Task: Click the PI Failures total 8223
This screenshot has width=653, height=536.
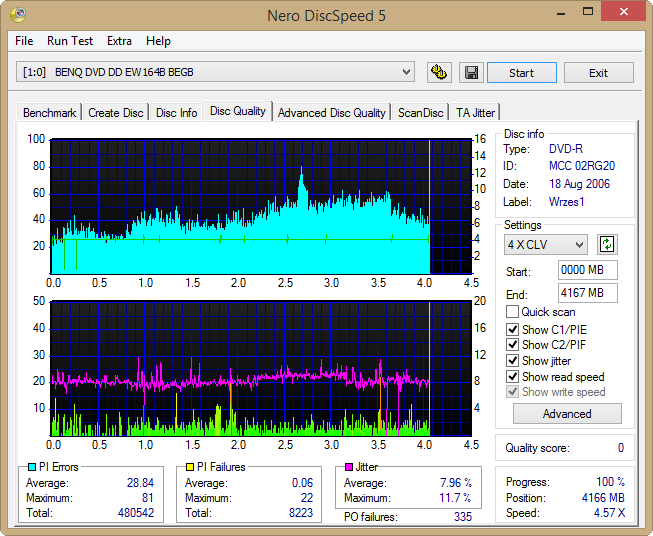Action: tap(301, 513)
